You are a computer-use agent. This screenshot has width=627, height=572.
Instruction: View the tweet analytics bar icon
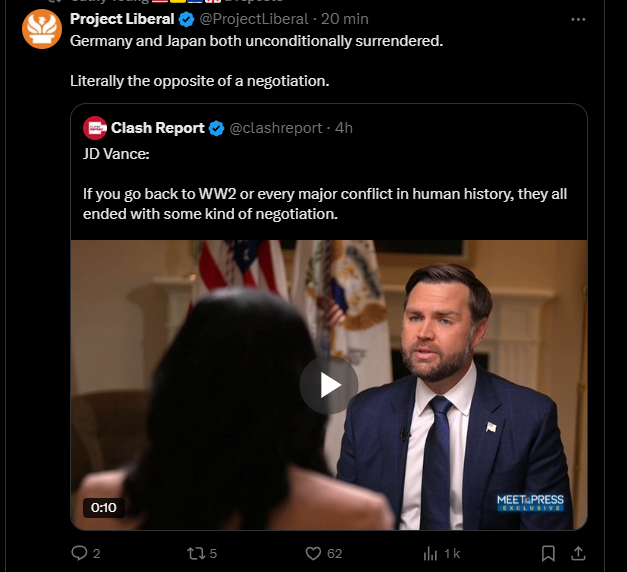click(x=431, y=553)
